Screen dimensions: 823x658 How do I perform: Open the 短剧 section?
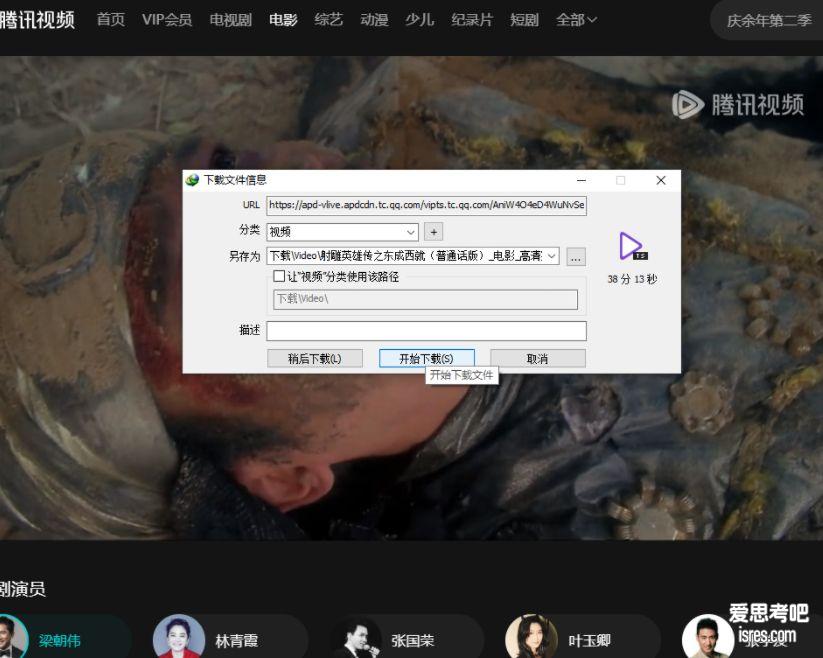coord(524,20)
